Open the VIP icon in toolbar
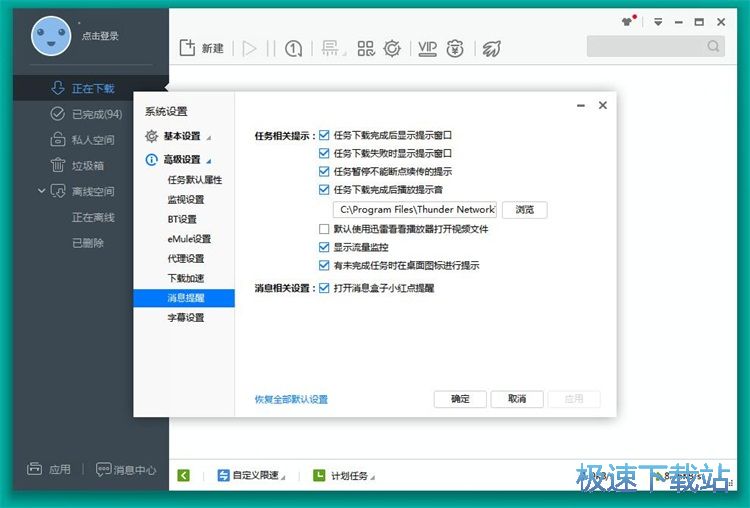The height and width of the screenshot is (508, 750). 427,48
